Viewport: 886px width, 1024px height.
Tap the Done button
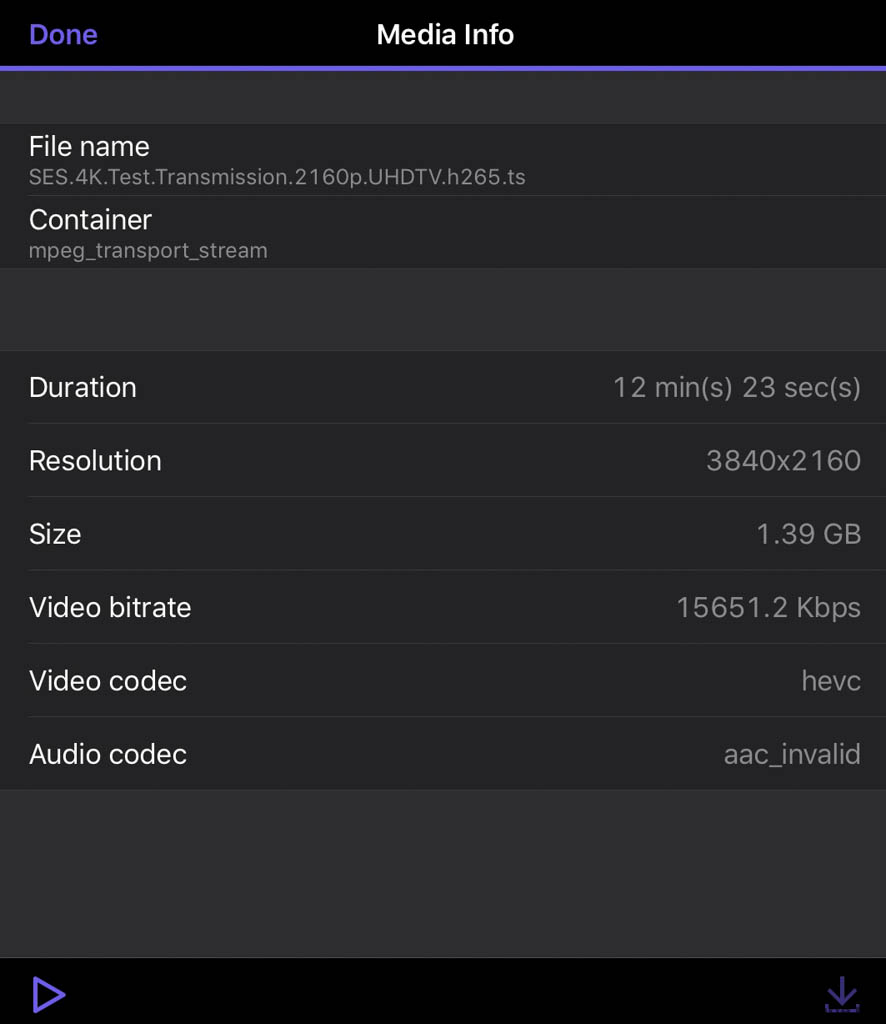pos(63,35)
